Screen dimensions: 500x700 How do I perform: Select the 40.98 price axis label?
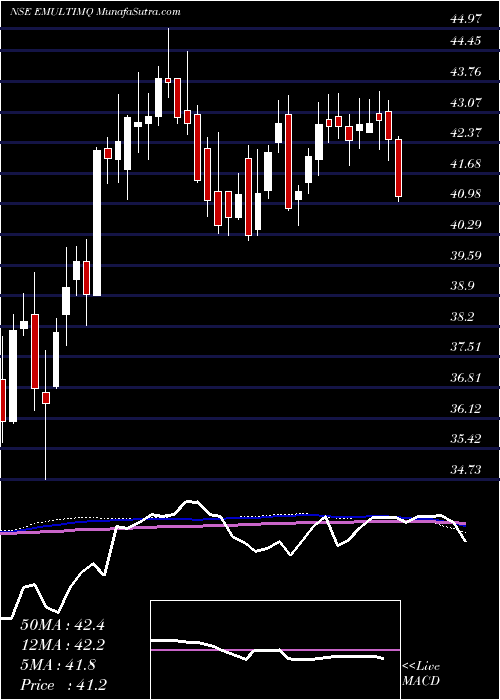click(x=466, y=194)
